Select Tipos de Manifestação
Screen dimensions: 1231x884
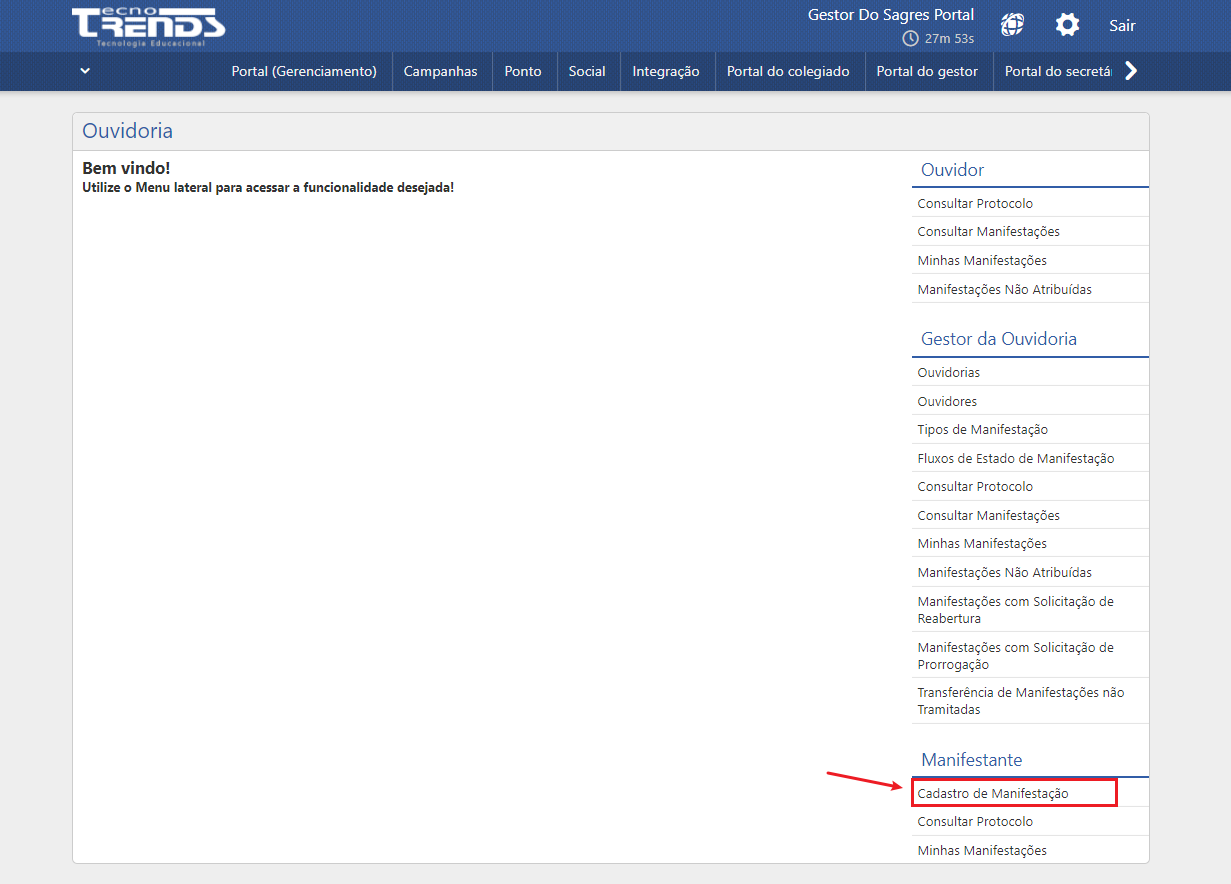pos(982,429)
